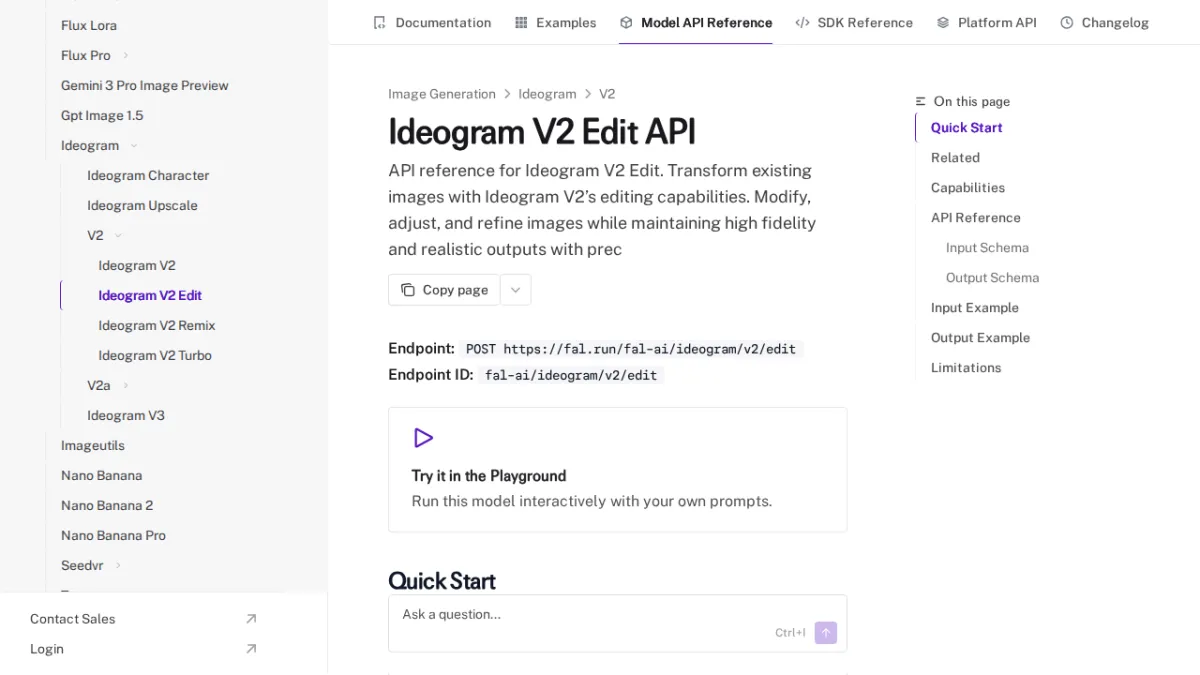Open Ideogram V2 Turbo page
Screen dimensions: 1200x675
(155, 355)
